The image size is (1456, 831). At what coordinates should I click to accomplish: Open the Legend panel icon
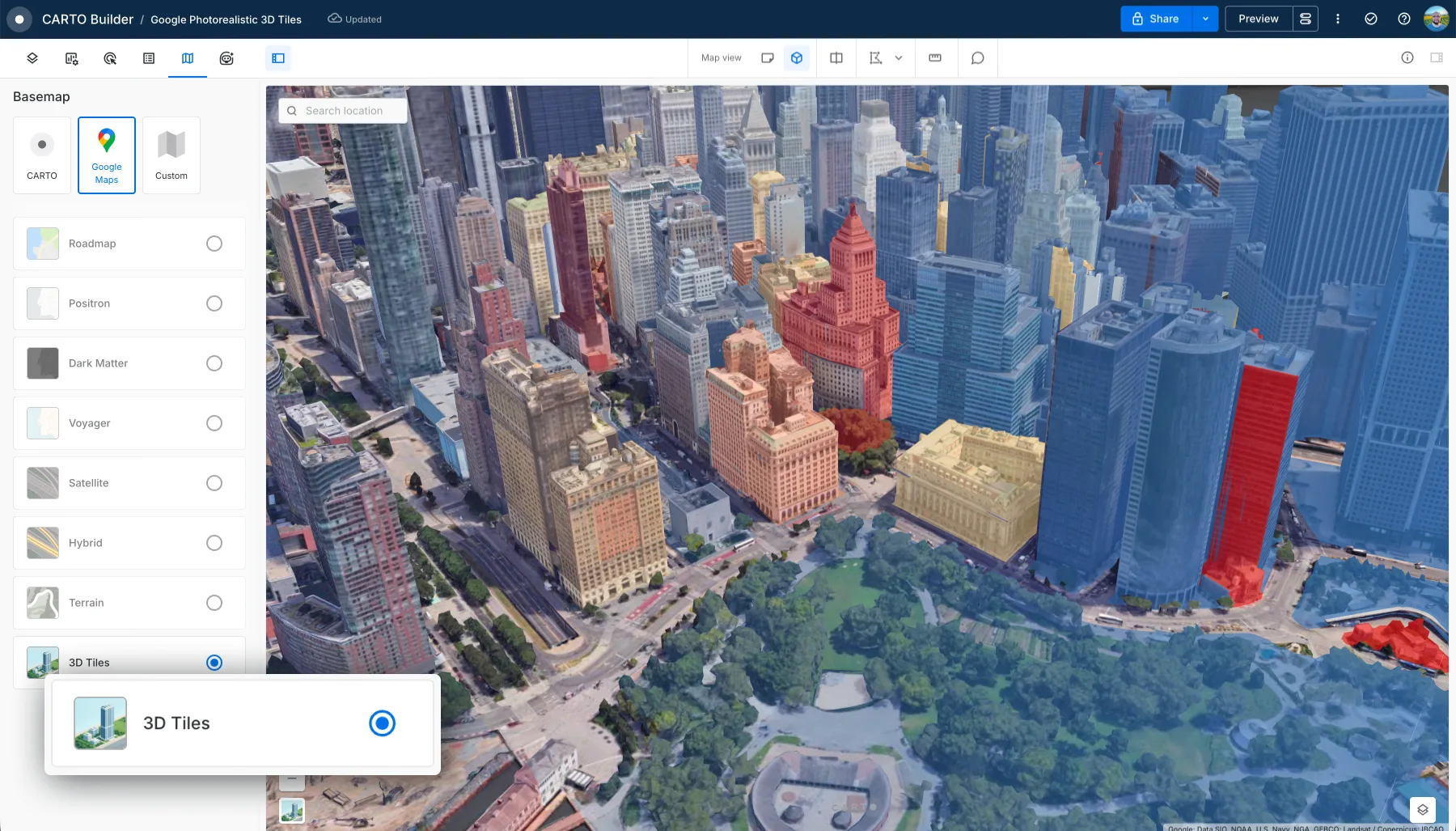tap(149, 58)
